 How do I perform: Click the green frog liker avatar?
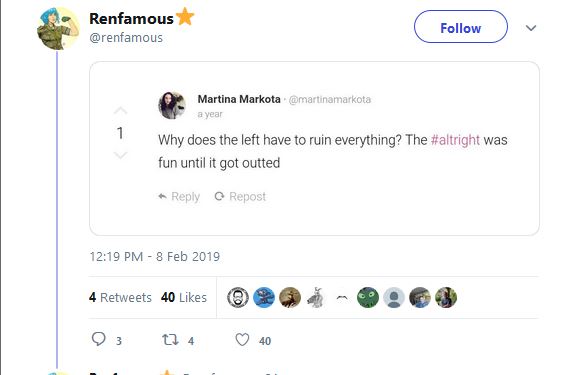pos(368,297)
